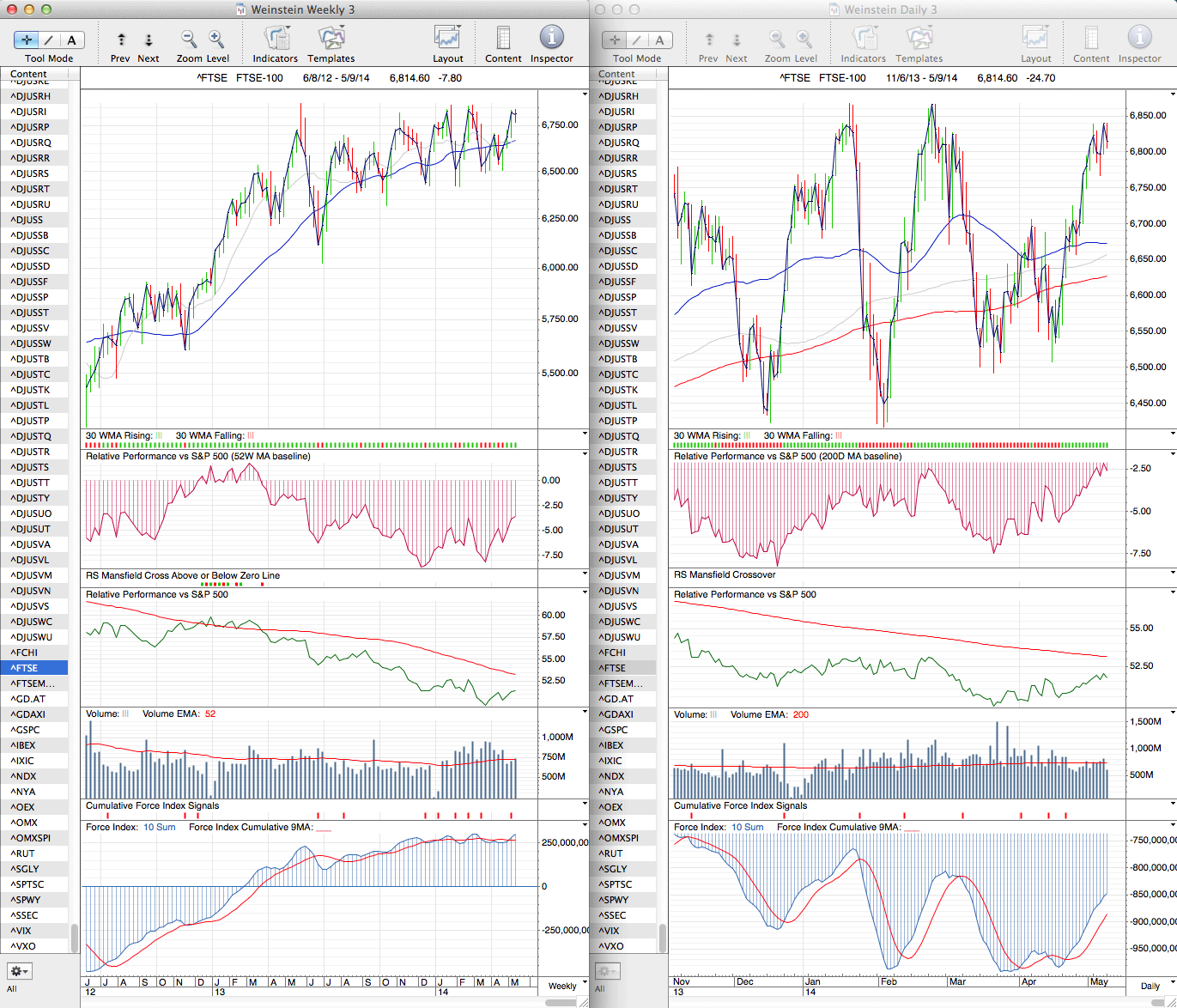
Task: Go to previous symbol with Prev arrow
Action: (x=121, y=40)
